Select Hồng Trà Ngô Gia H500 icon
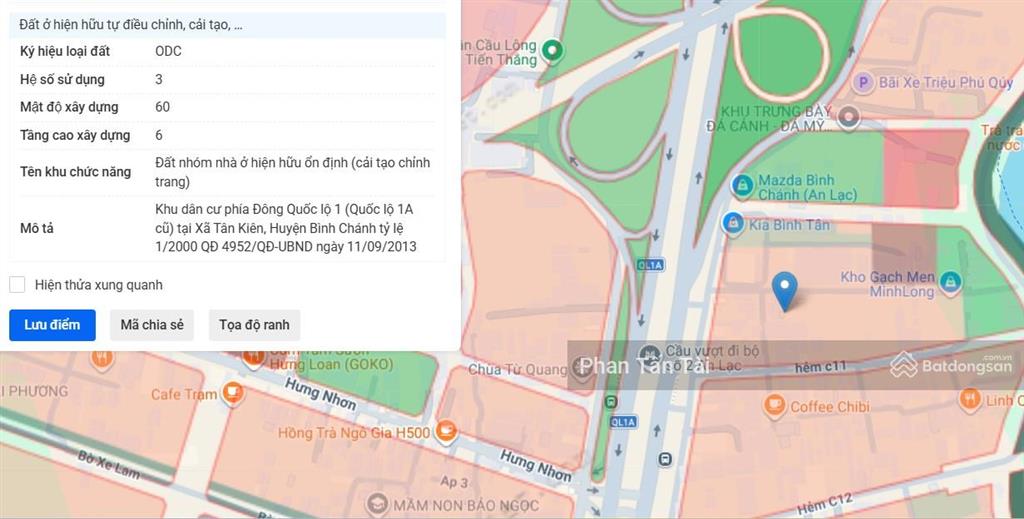Image resolution: width=1024 pixels, height=519 pixels. (x=446, y=432)
